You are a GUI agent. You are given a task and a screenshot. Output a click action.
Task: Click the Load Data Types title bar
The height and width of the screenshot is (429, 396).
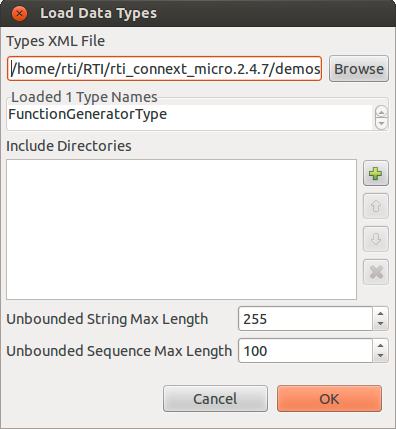pos(198,13)
